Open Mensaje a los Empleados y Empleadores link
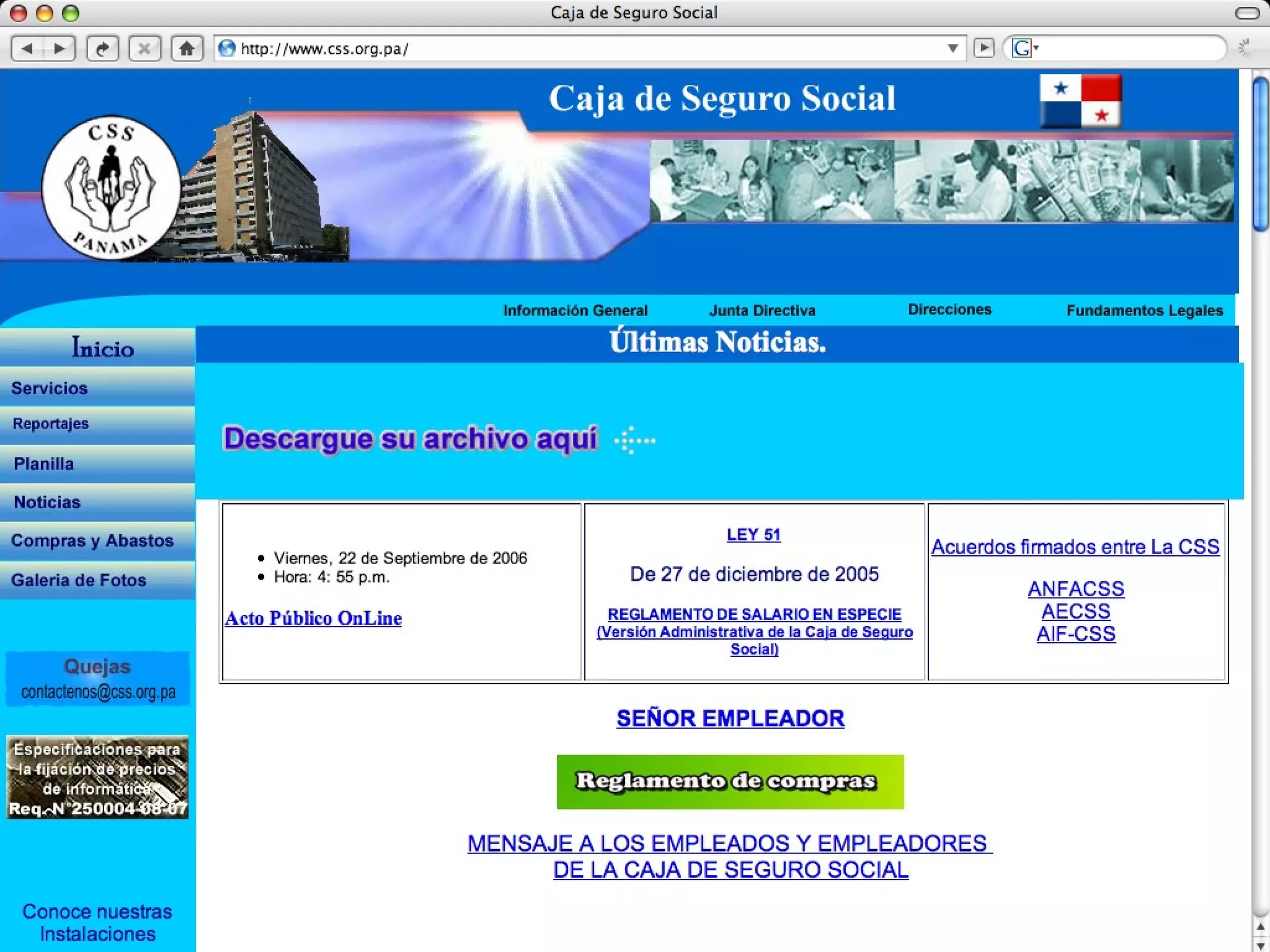Image resolution: width=1270 pixels, height=952 pixels. coord(730,857)
